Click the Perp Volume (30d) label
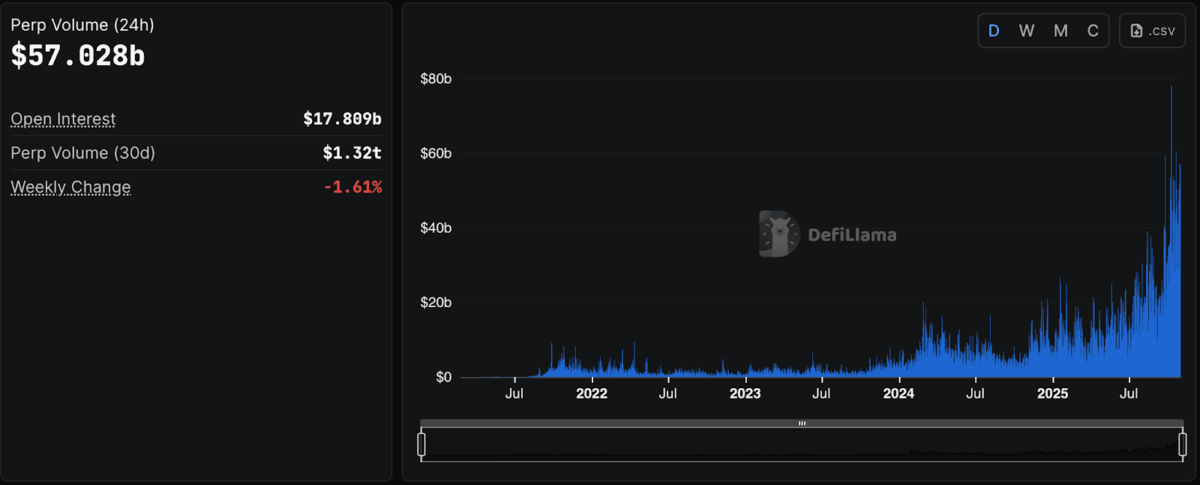 click(x=83, y=153)
